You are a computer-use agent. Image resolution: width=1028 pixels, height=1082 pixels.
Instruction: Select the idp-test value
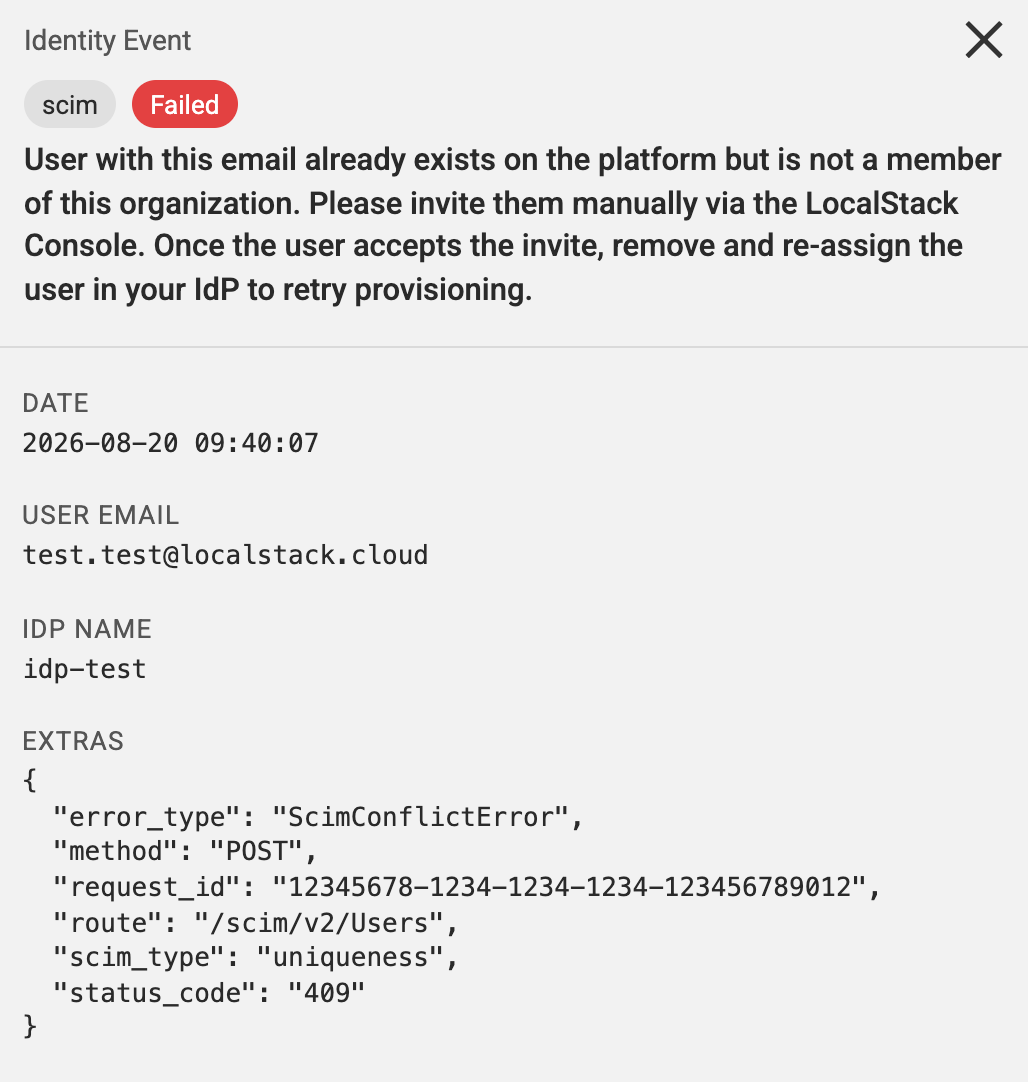pos(85,669)
